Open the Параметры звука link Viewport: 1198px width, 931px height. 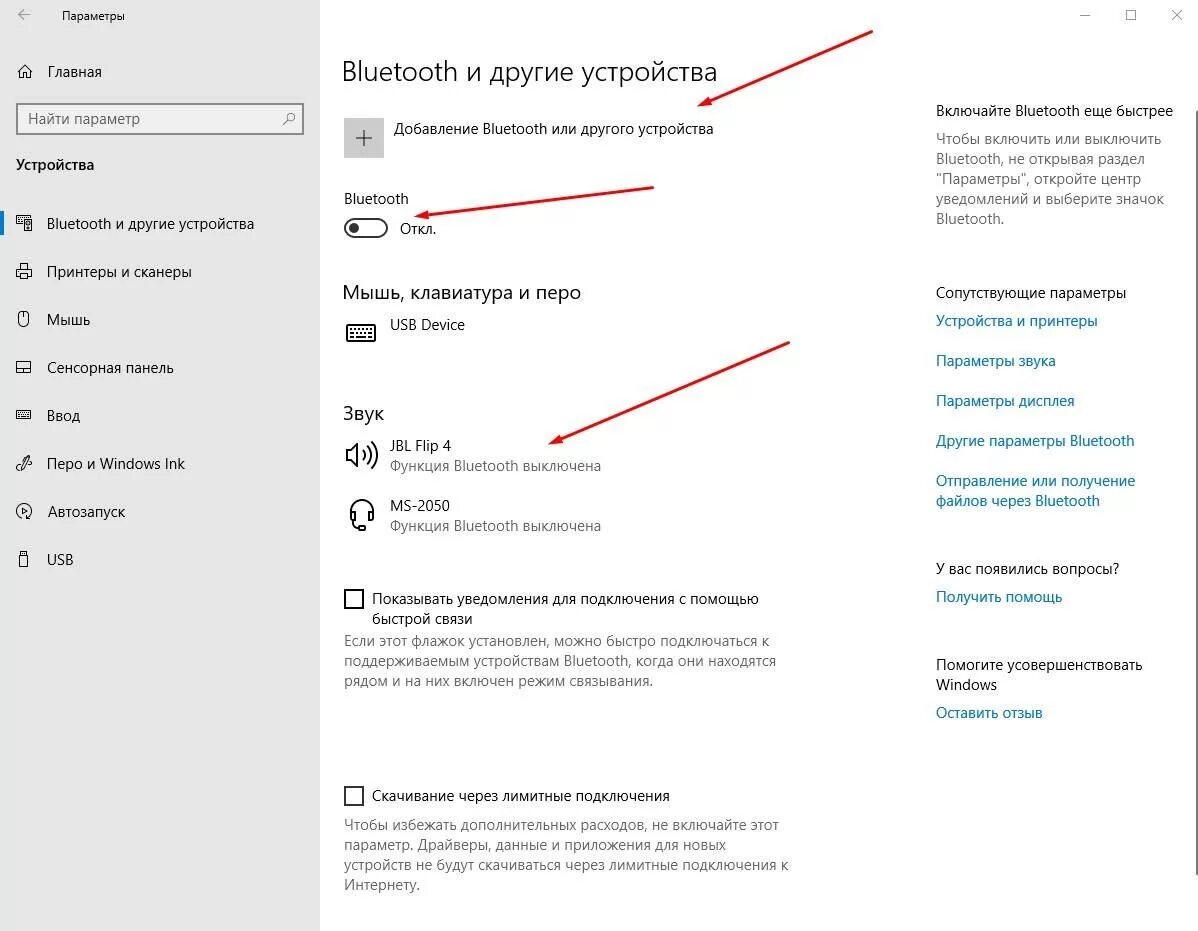996,360
